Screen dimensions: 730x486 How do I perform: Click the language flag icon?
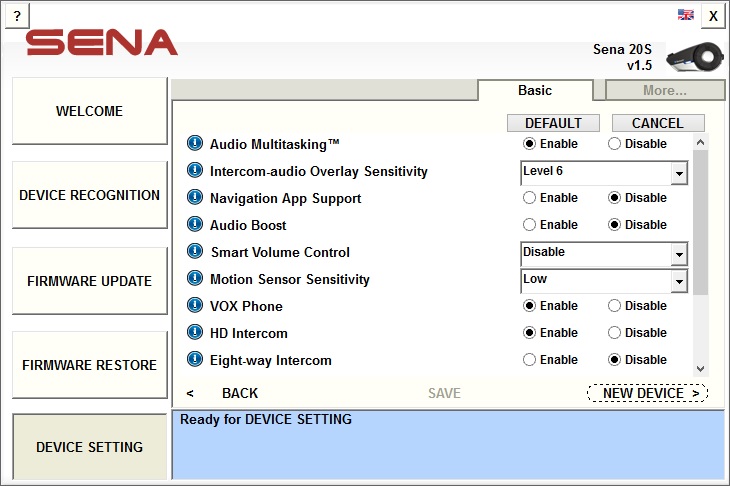pyautogui.click(x=685, y=15)
